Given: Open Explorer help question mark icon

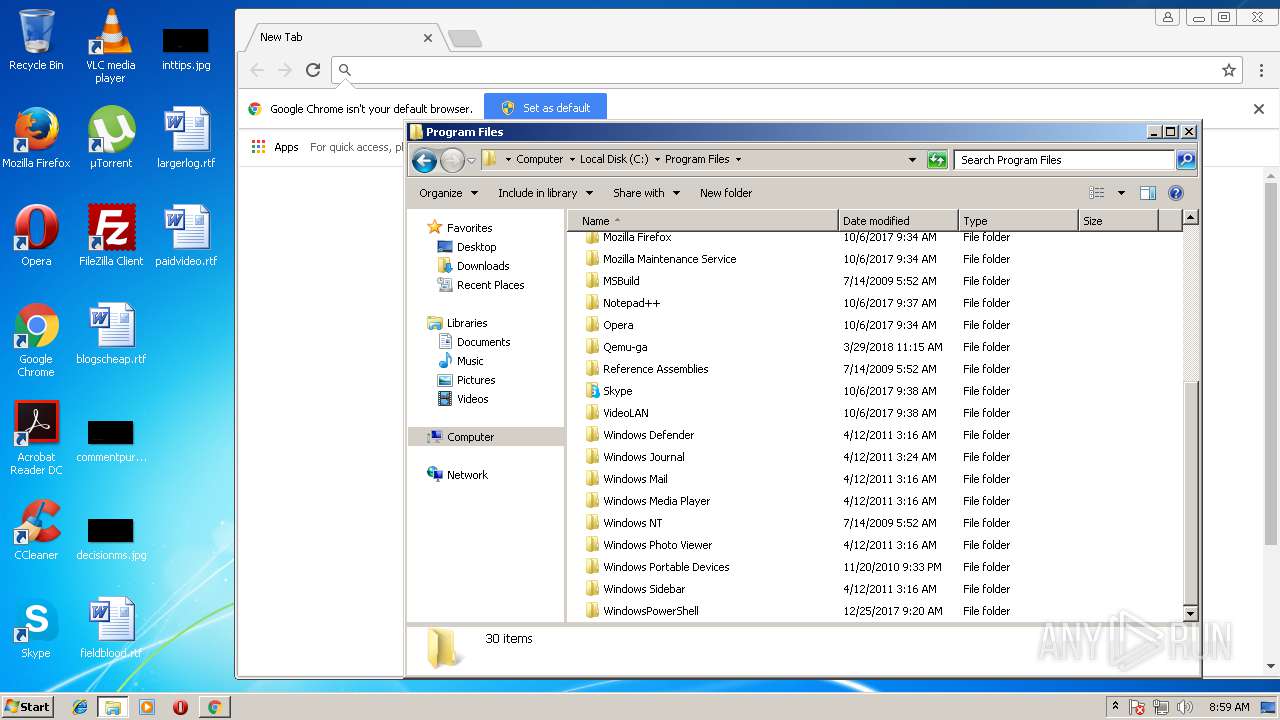Looking at the screenshot, I should coord(1176,193).
